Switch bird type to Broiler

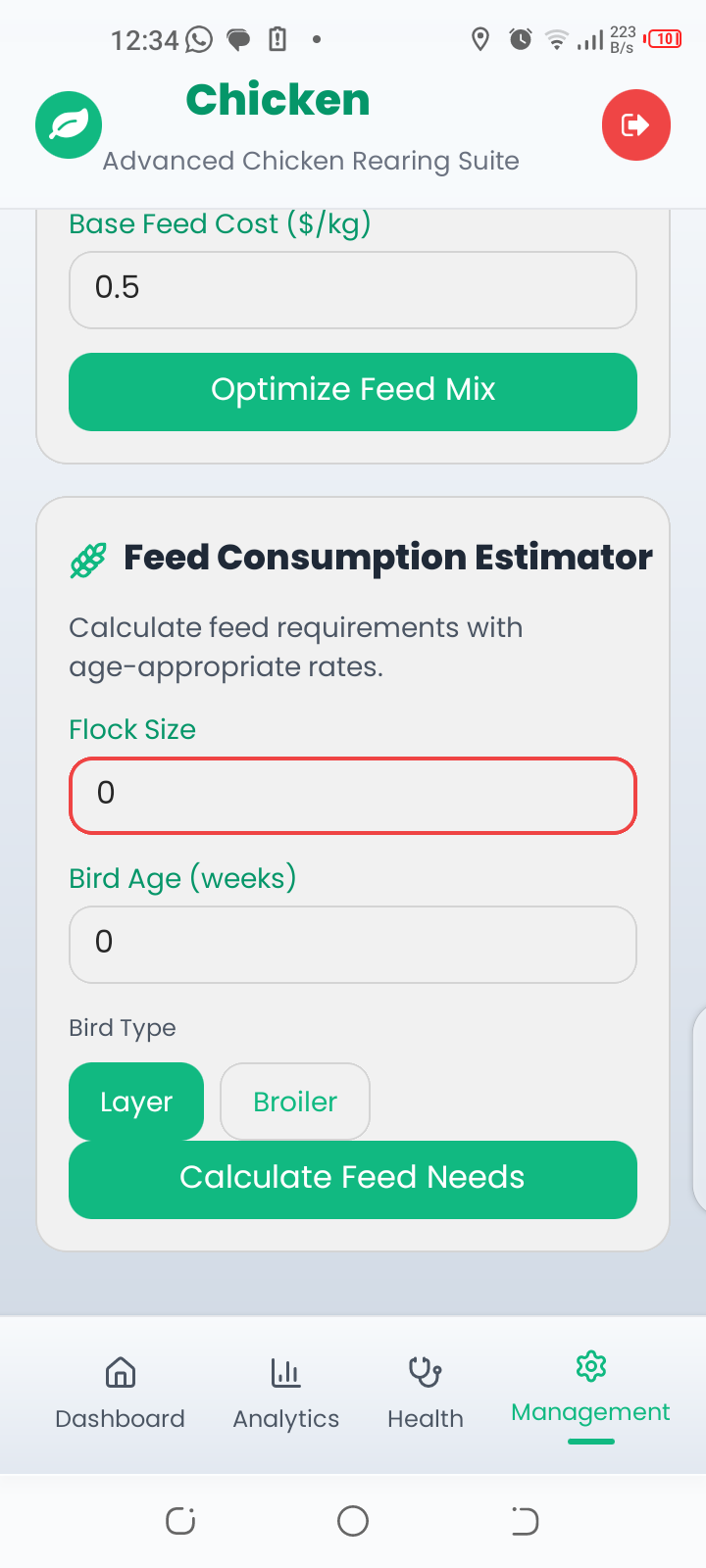294,1102
